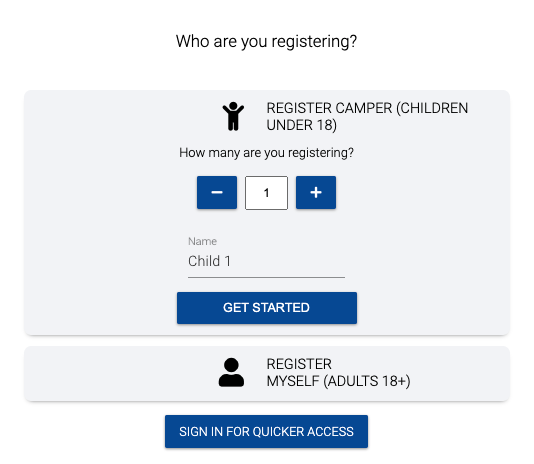The height and width of the screenshot is (464, 534).
Task: Increase camper count with plus button
Action: [316, 192]
